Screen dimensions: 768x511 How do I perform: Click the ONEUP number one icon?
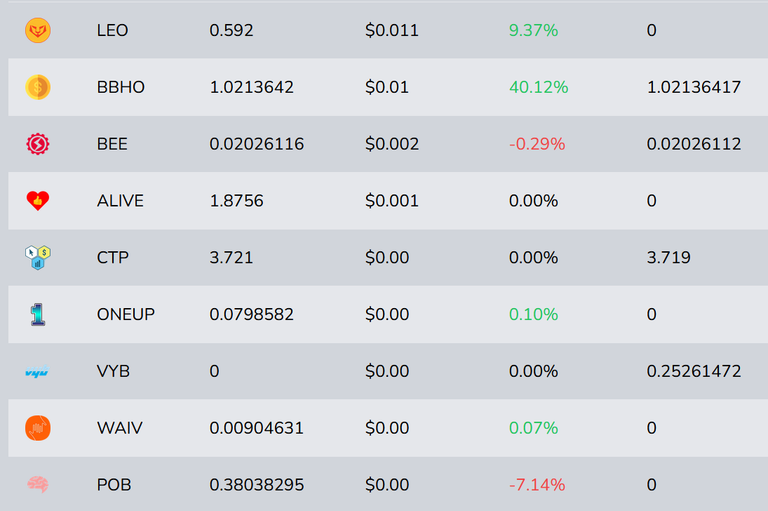[x=38, y=315]
